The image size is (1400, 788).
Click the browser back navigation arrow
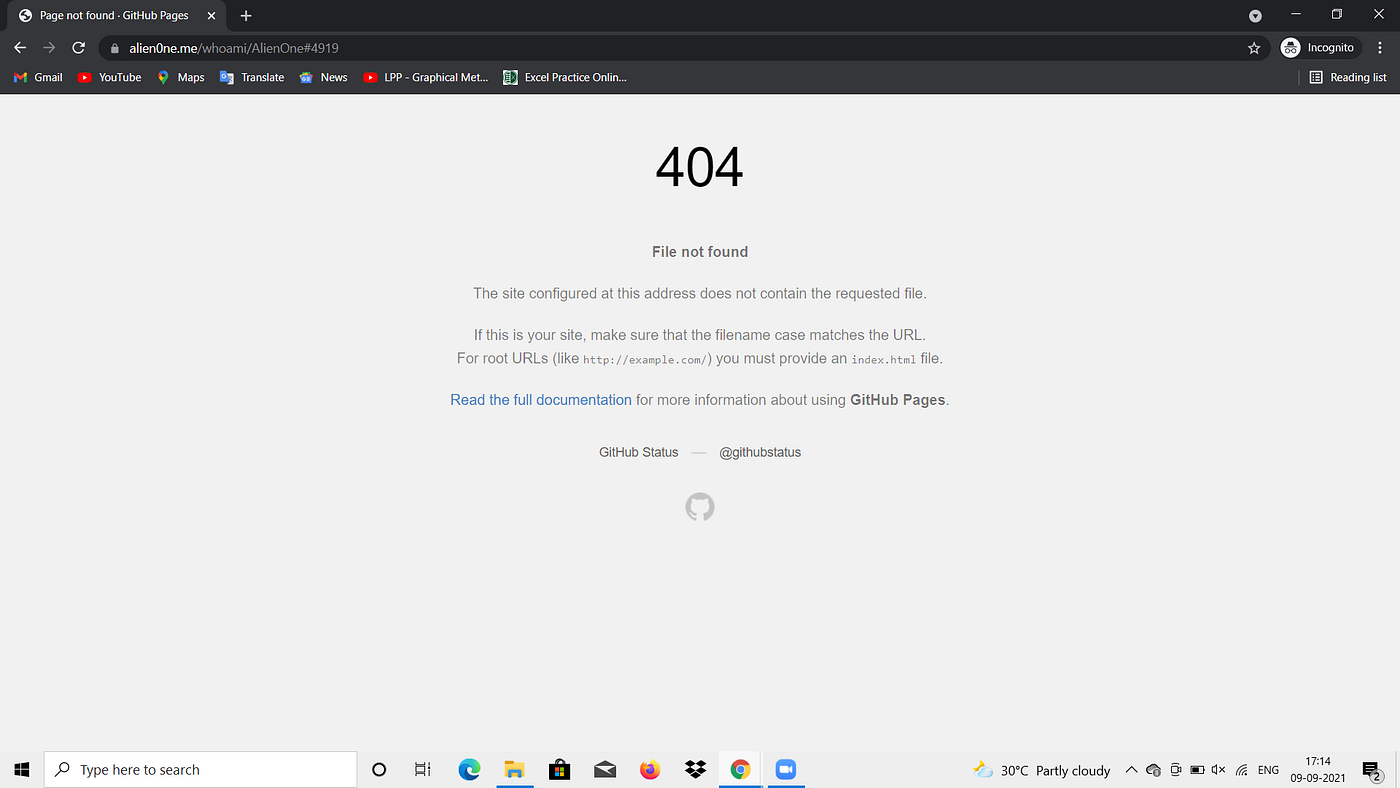click(20, 47)
